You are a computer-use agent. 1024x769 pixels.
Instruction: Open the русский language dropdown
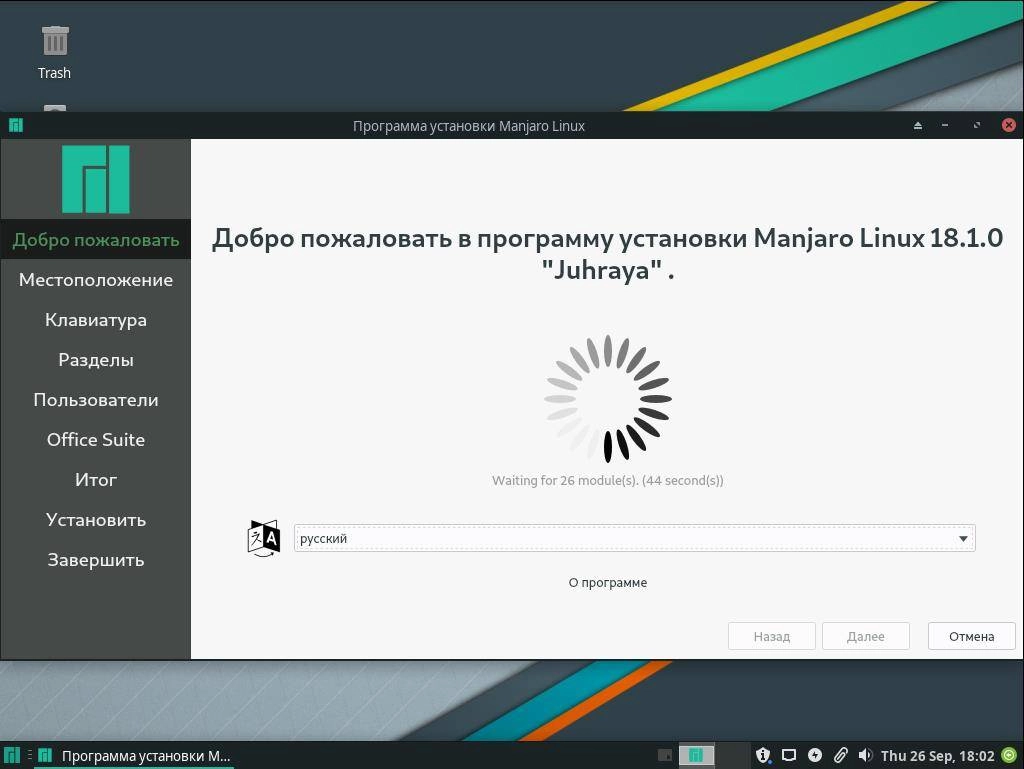click(x=634, y=539)
